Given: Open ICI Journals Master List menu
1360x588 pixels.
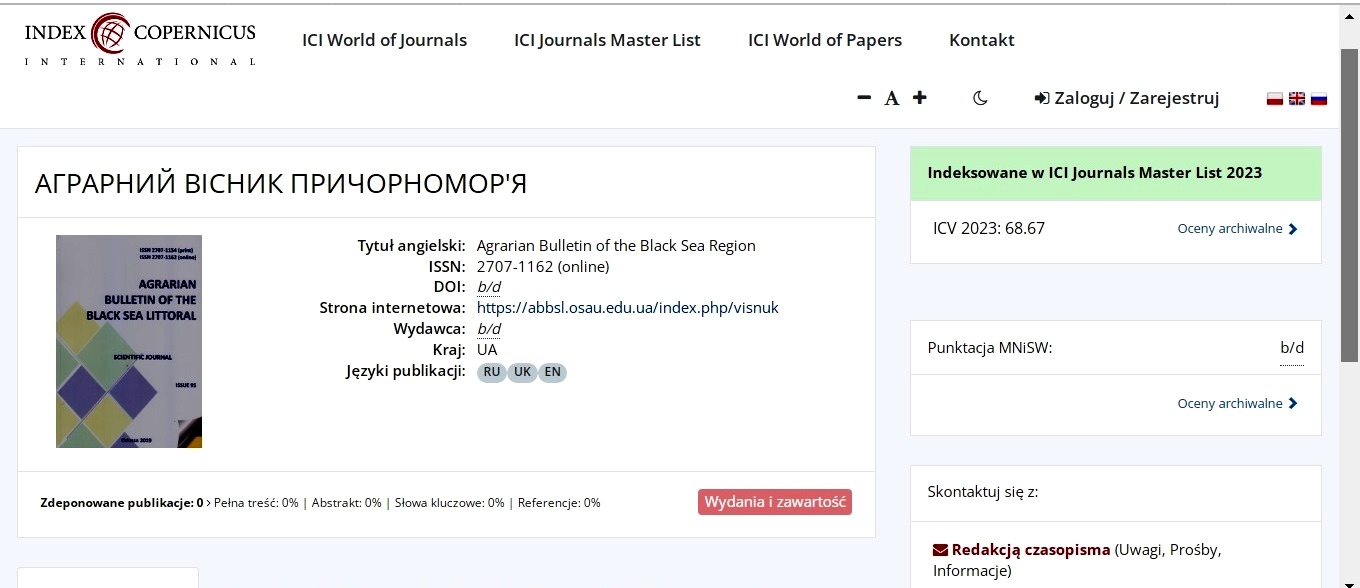Looking at the screenshot, I should point(607,40).
